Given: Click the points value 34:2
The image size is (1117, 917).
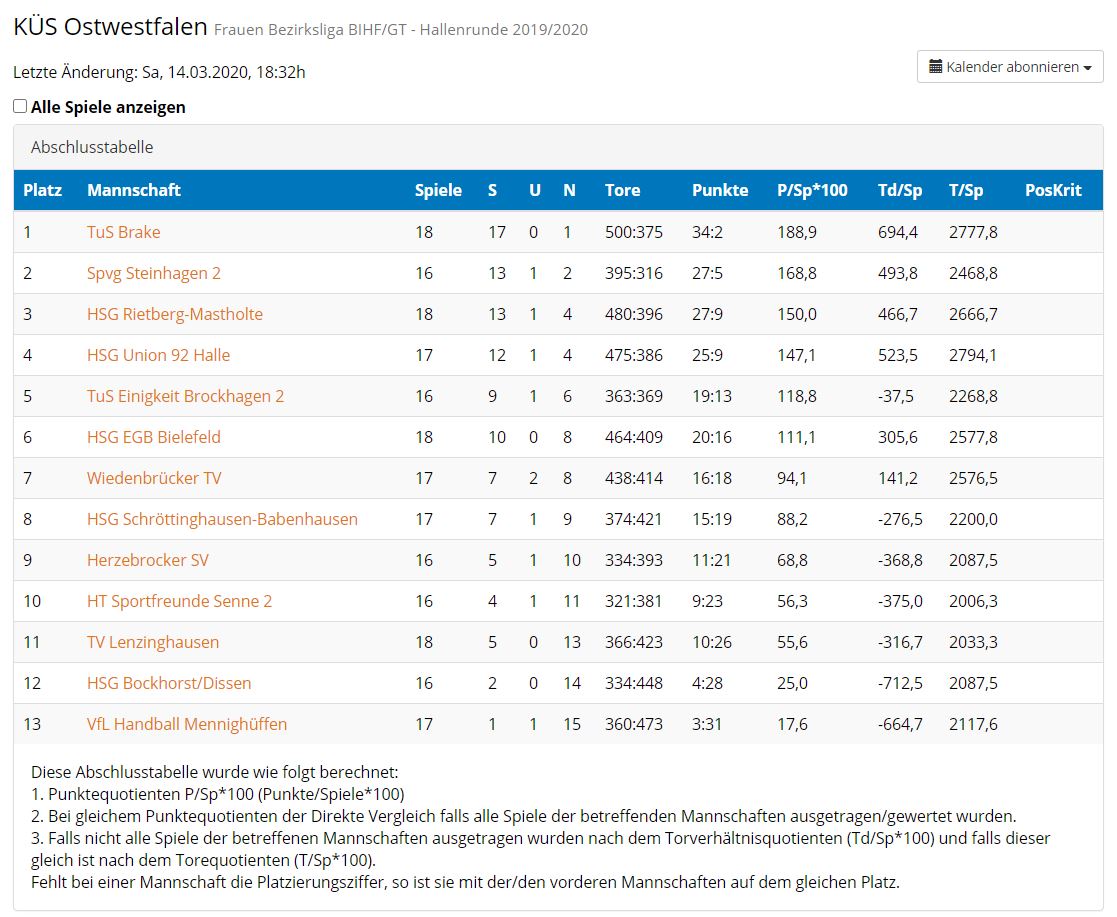Looking at the screenshot, I should point(707,232).
